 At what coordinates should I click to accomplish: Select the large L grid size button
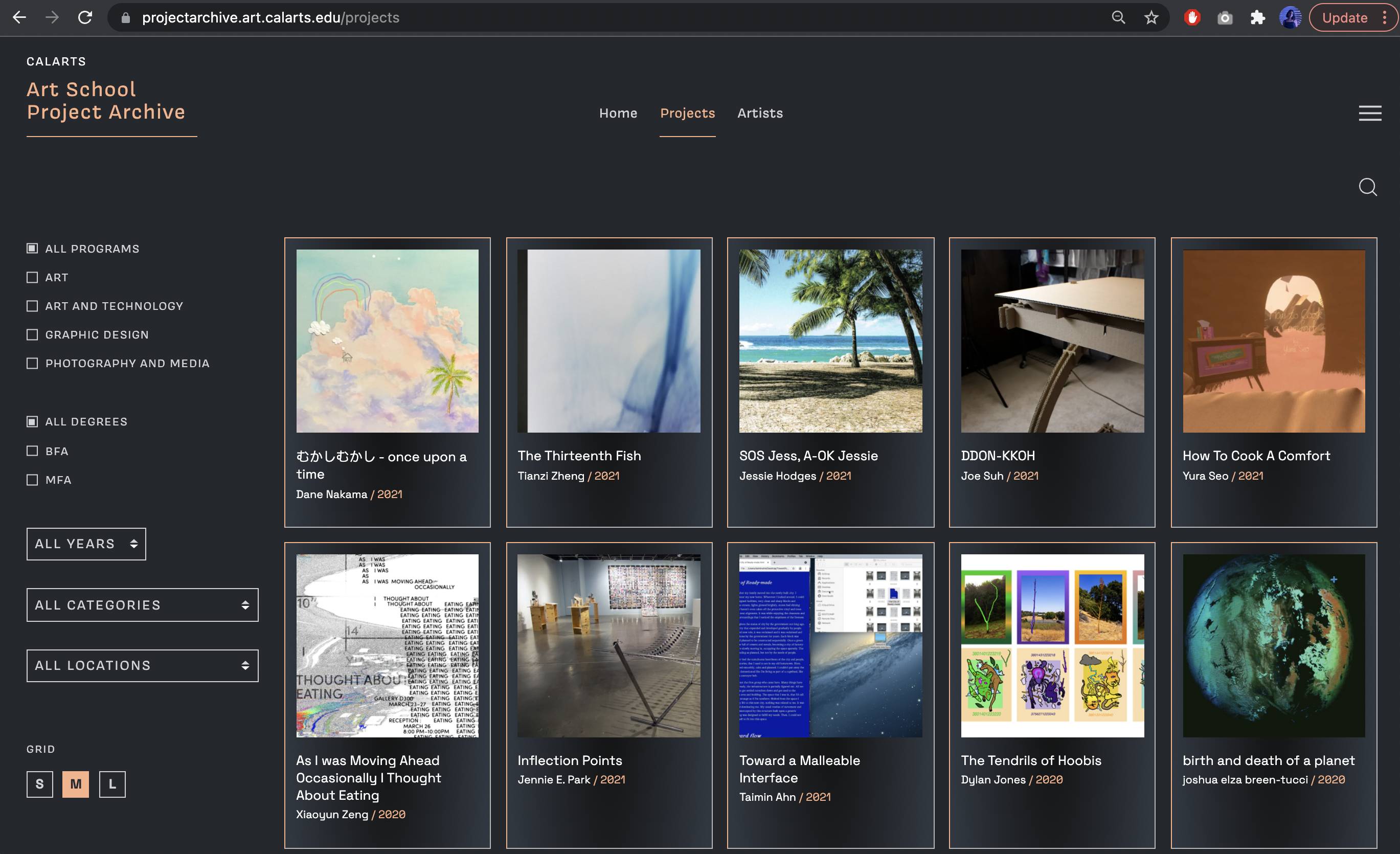tap(112, 784)
